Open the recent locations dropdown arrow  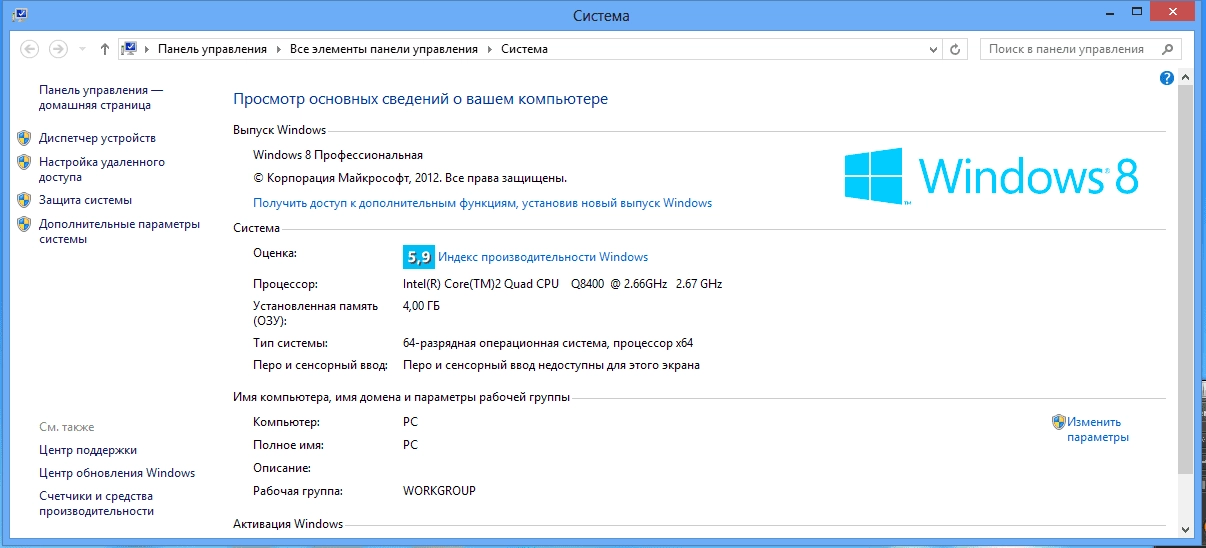tap(82, 49)
